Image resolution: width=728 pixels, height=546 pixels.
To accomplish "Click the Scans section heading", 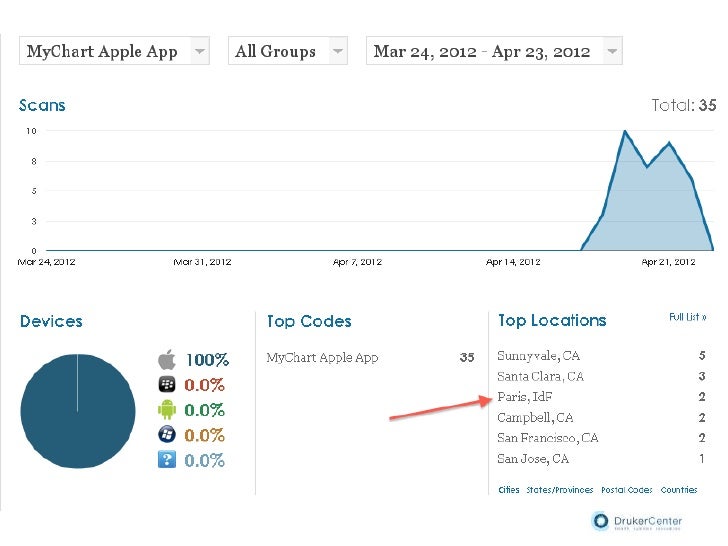I will (x=42, y=105).
